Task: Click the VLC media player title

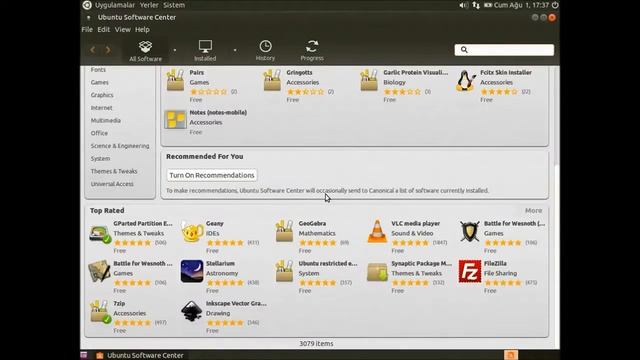Action: tap(416, 224)
